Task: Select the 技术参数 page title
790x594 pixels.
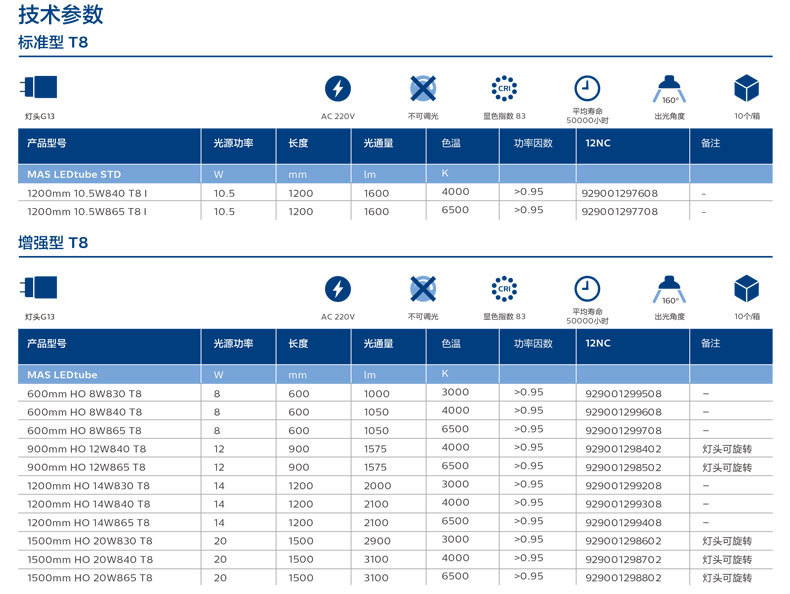Action: coord(60,15)
